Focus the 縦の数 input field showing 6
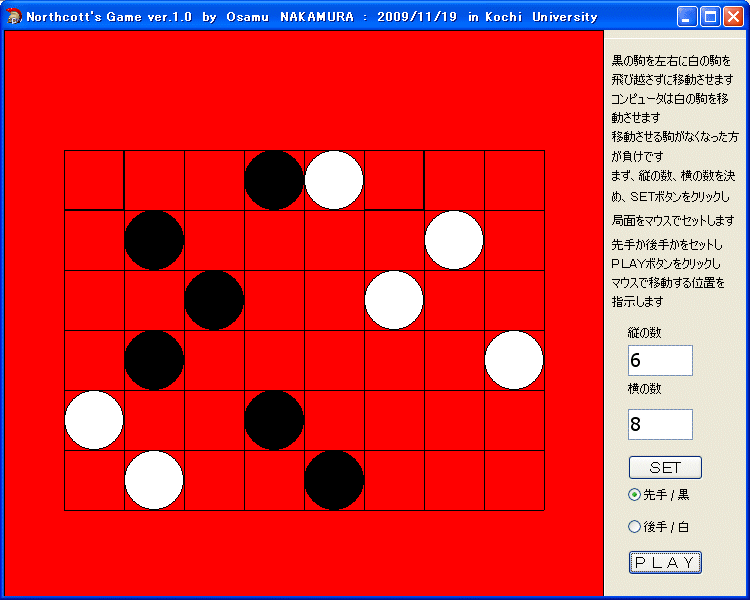This screenshot has height=600, width=750. (660, 360)
